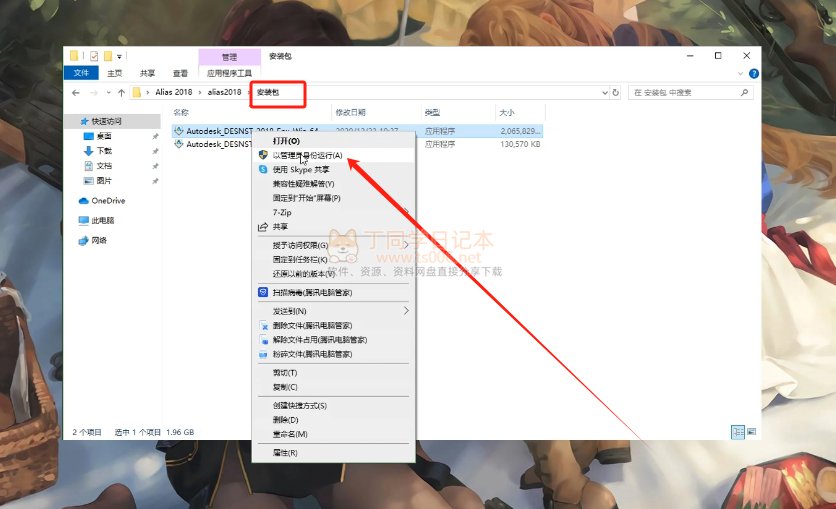This screenshot has width=836, height=509.
Task: Sort by the 大小 column header
Action: (x=507, y=112)
